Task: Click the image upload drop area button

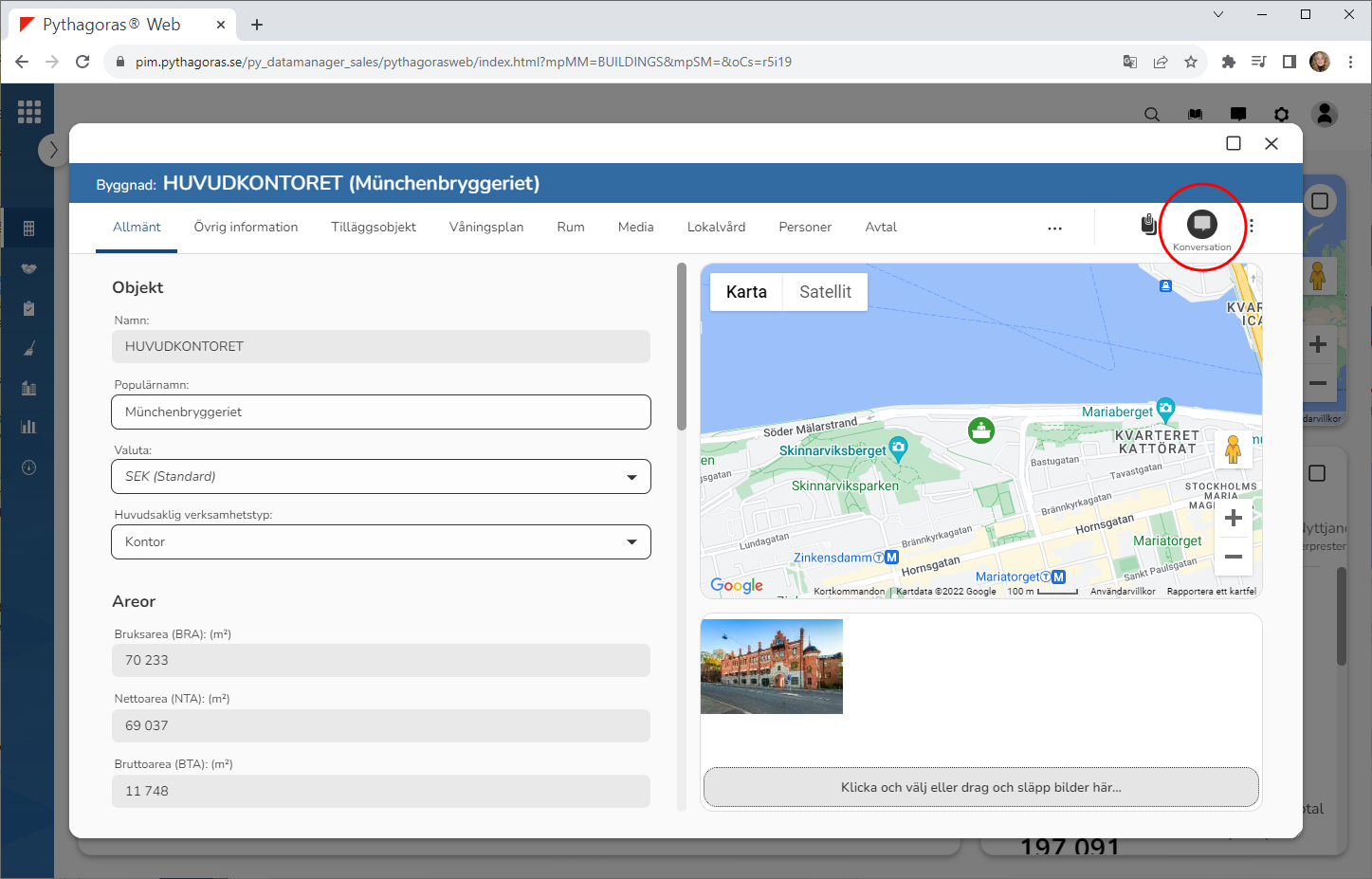Action: point(980,787)
